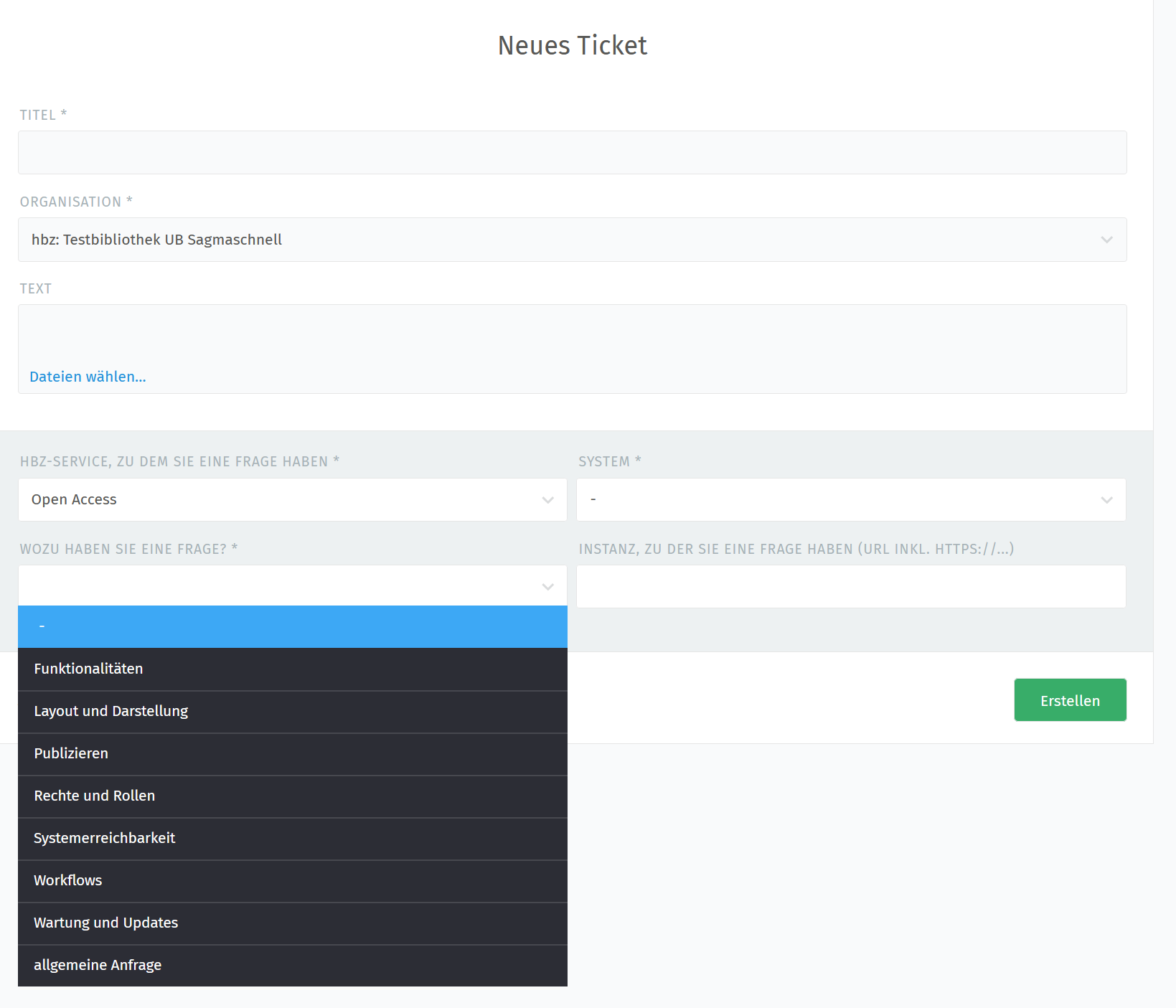This screenshot has width=1176, height=1008.
Task: Choose Wartung und Updates option
Action: [x=292, y=923]
